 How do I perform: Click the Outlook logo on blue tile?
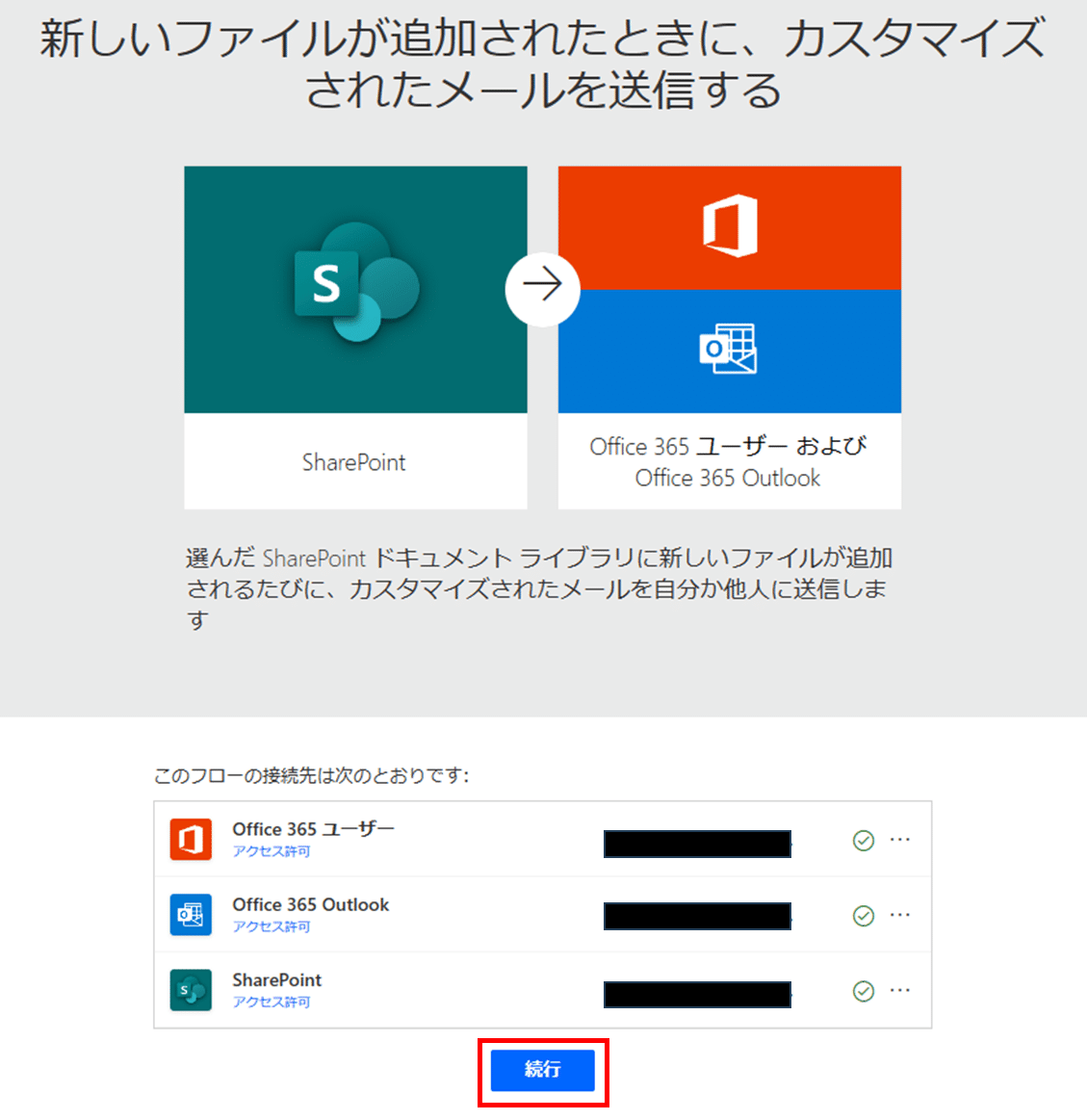728,349
